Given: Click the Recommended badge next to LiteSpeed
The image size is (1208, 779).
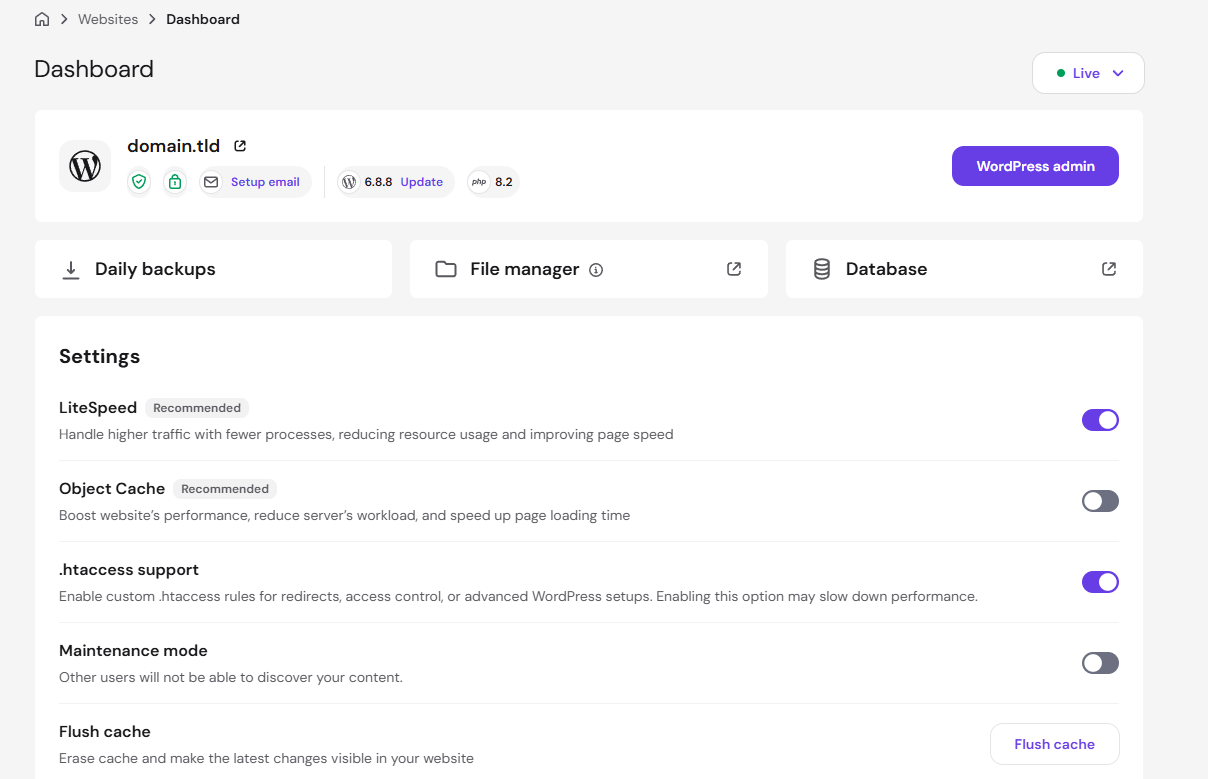Looking at the screenshot, I should (x=197, y=408).
